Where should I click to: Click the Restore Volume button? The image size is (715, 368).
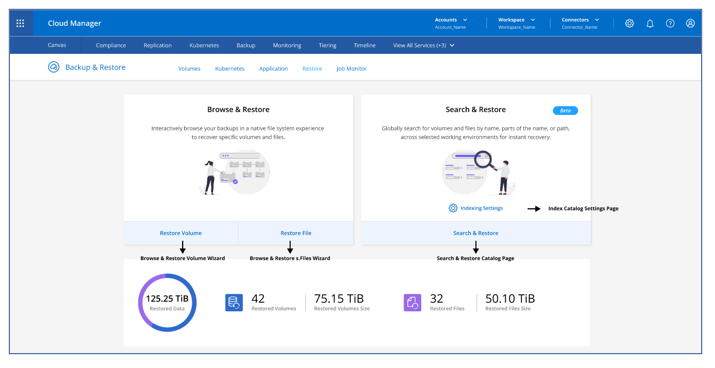181,233
